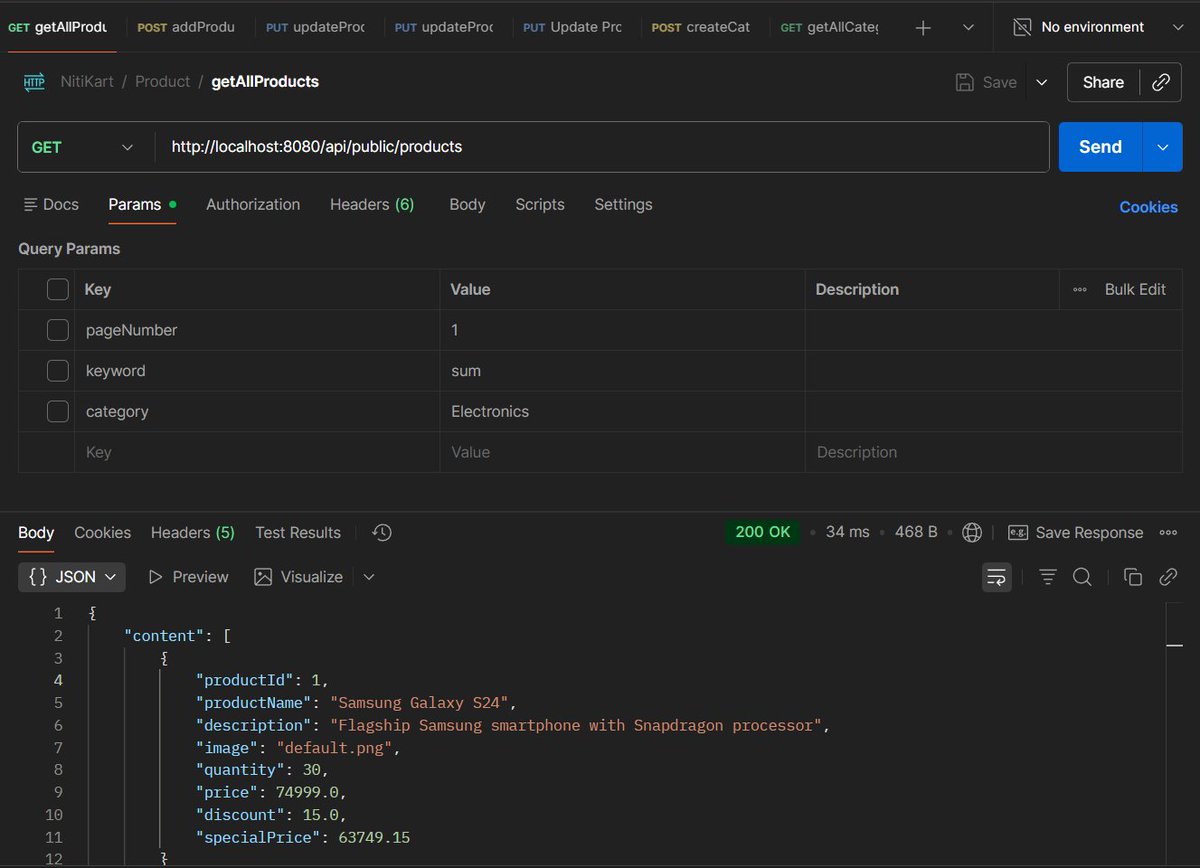Image resolution: width=1200 pixels, height=868 pixels.
Task: Click the globe network icon in the response bar
Action: click(972, 533)
